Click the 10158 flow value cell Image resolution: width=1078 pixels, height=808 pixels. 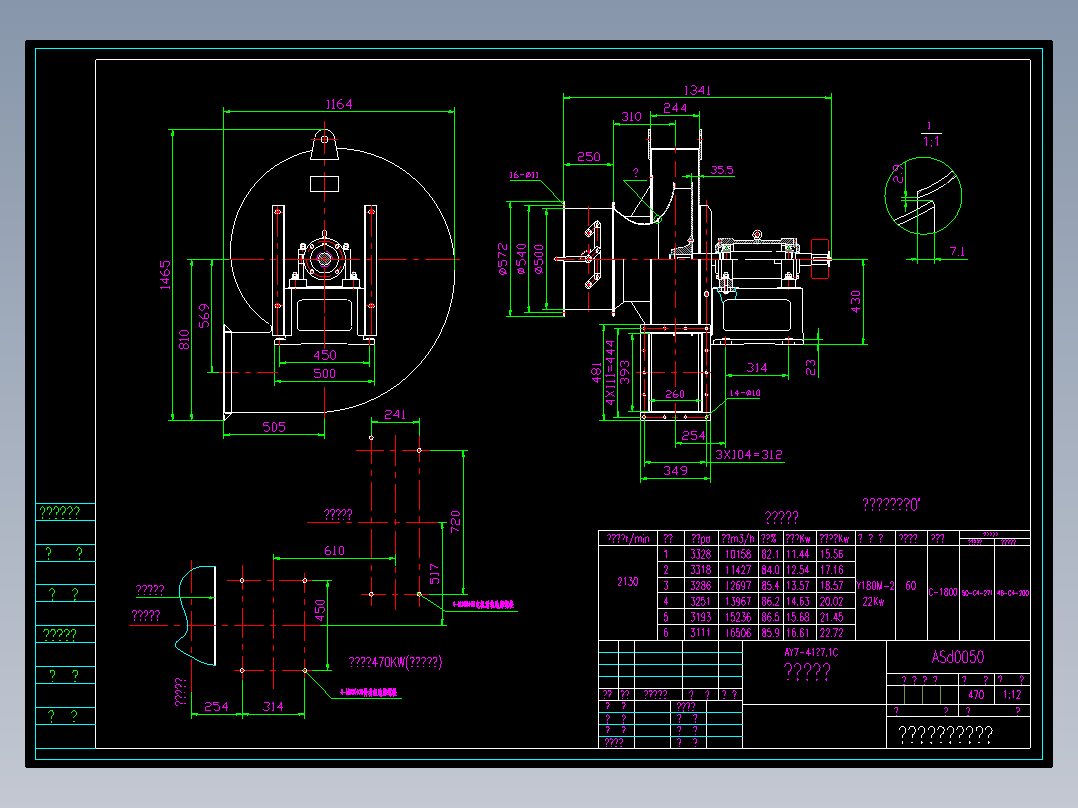pyautogui.click(x=738, y=554)
